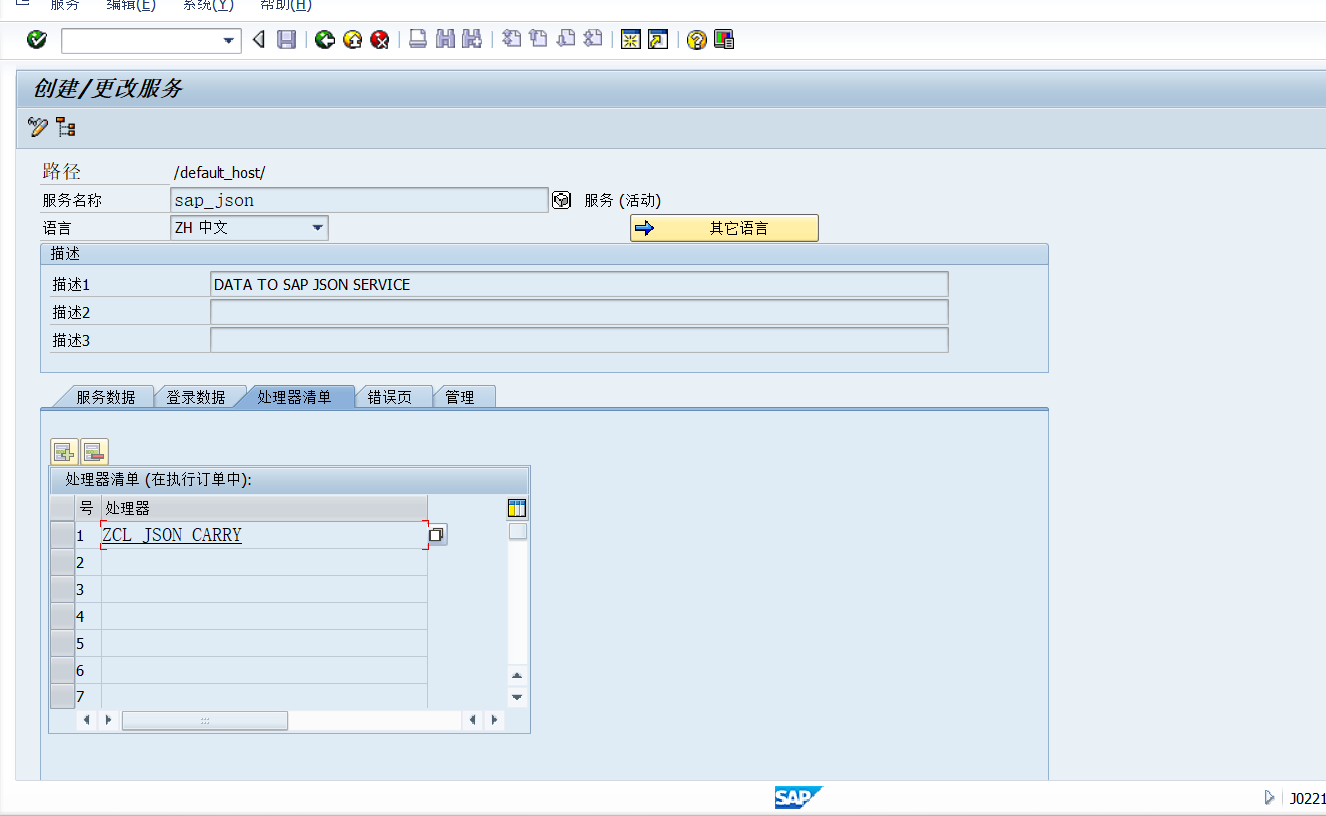Select row 3 using its row selector
Screen dimensions: 1326x816
point(62,589)
